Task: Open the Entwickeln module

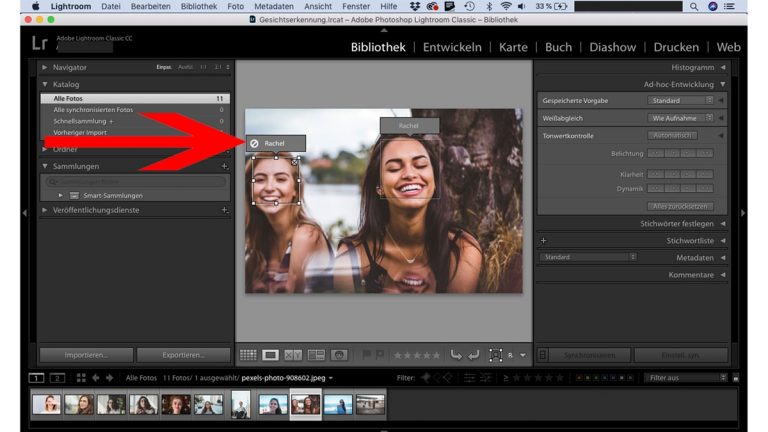Action: [x=452, y=47]
